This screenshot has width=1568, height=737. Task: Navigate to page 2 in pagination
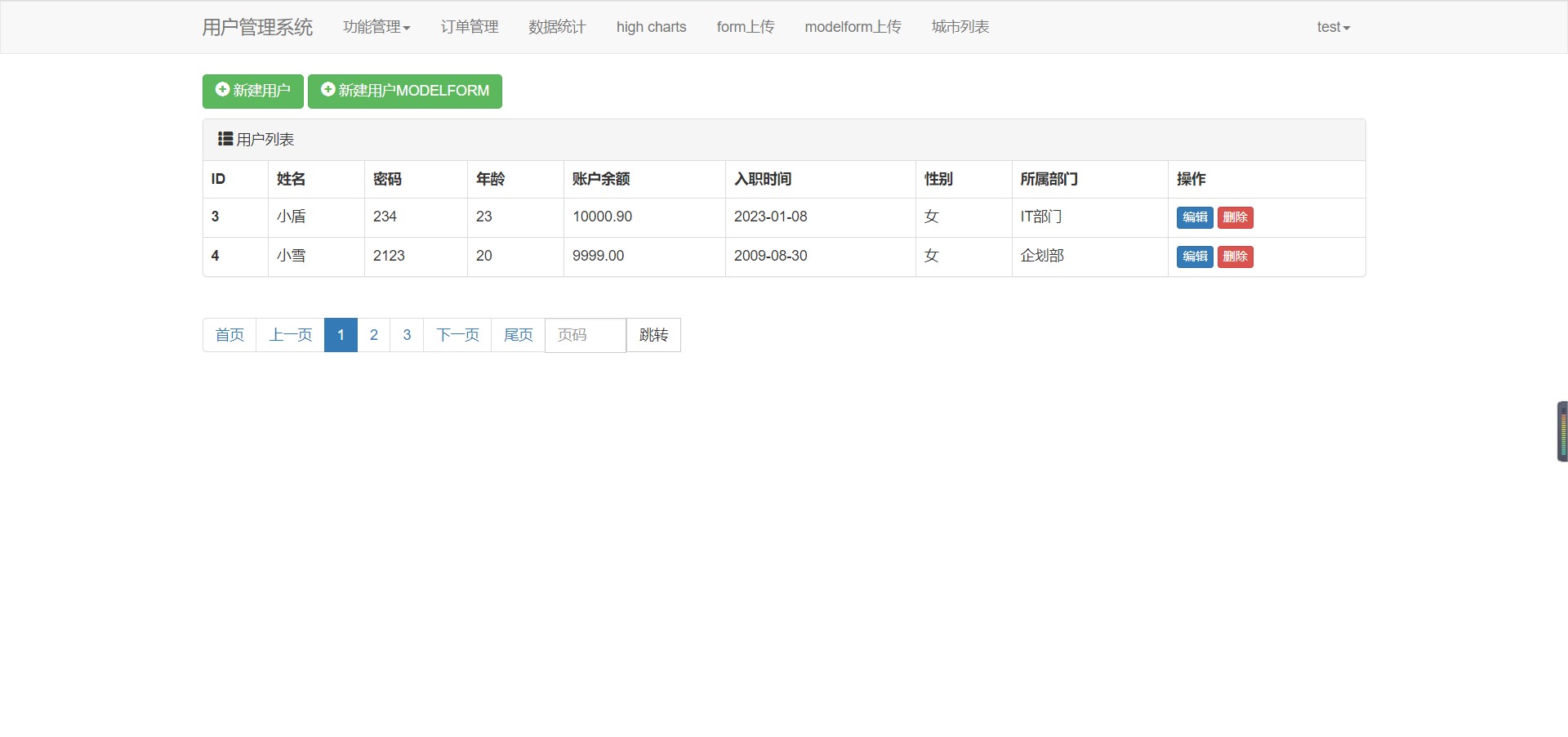click(374, 334)
